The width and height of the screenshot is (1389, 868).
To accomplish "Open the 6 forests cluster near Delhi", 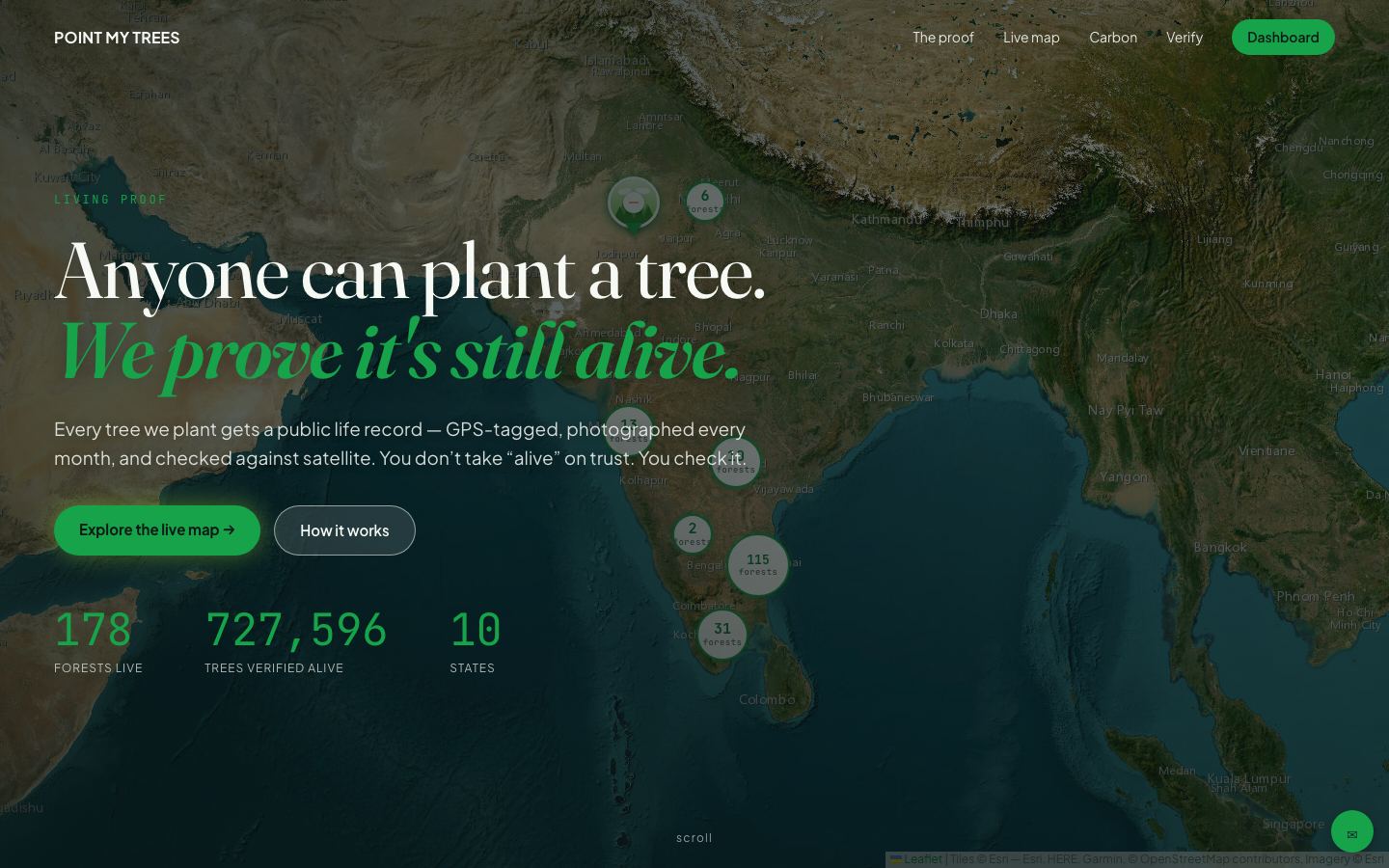I will click(x=704, y=202).
